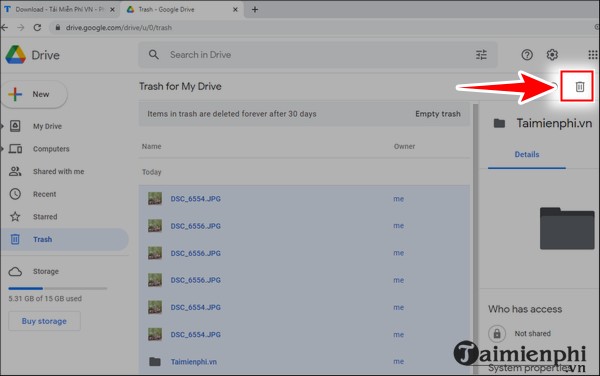Click the '5.31 GB of 15 GB used' text
Screen dimensions: 600x376
(45, 299)
